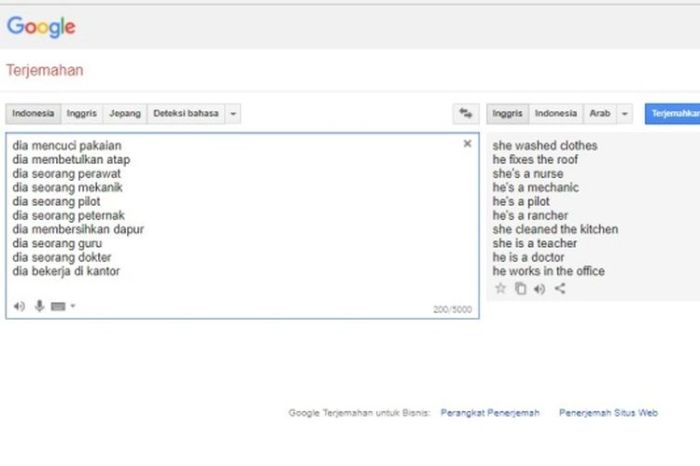The image size is (700, 466).
Task: Open Penerjemah Situs Web link
Action: 608,413
